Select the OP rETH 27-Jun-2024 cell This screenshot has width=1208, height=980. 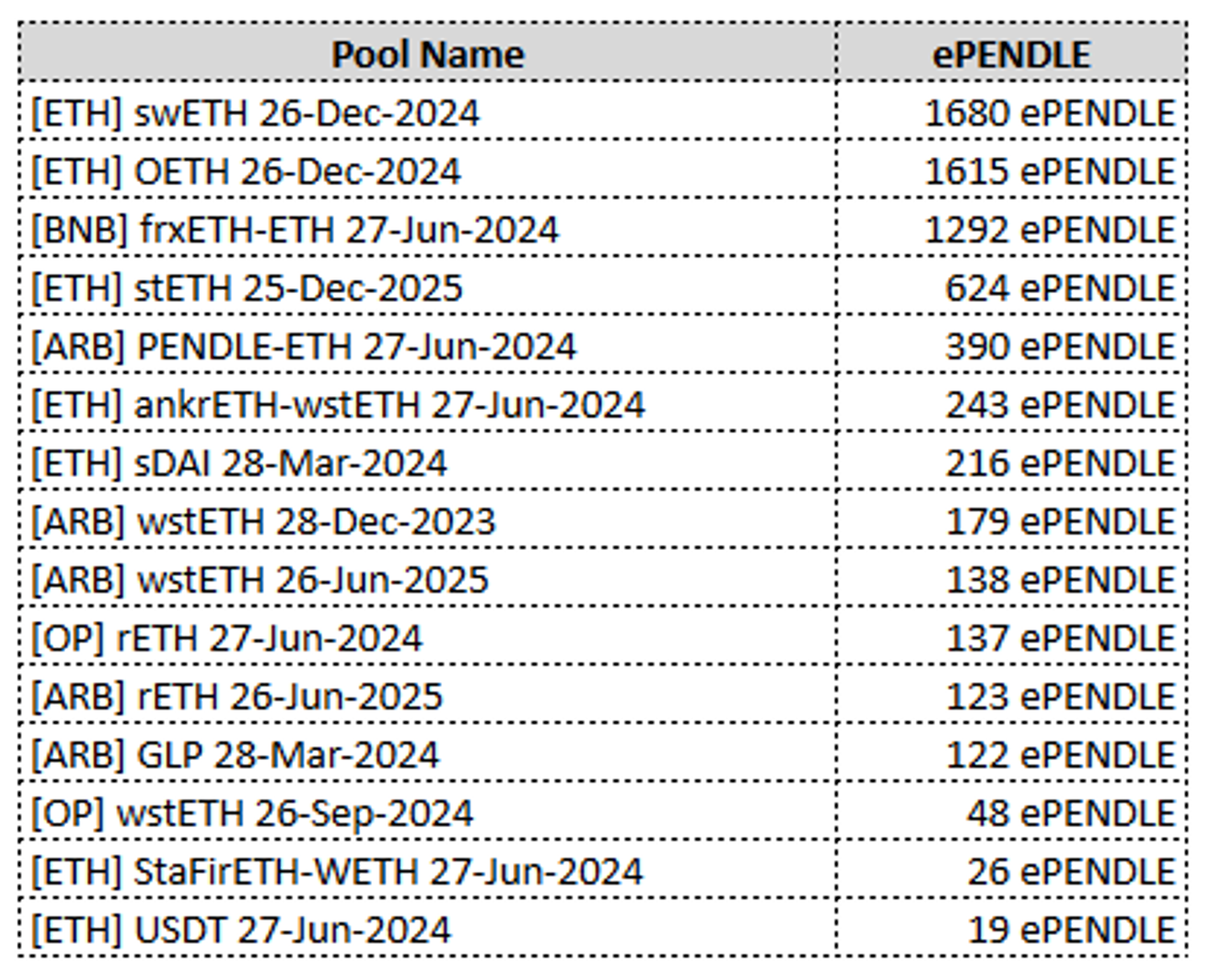pyautogui.click(x=226, y=639)
